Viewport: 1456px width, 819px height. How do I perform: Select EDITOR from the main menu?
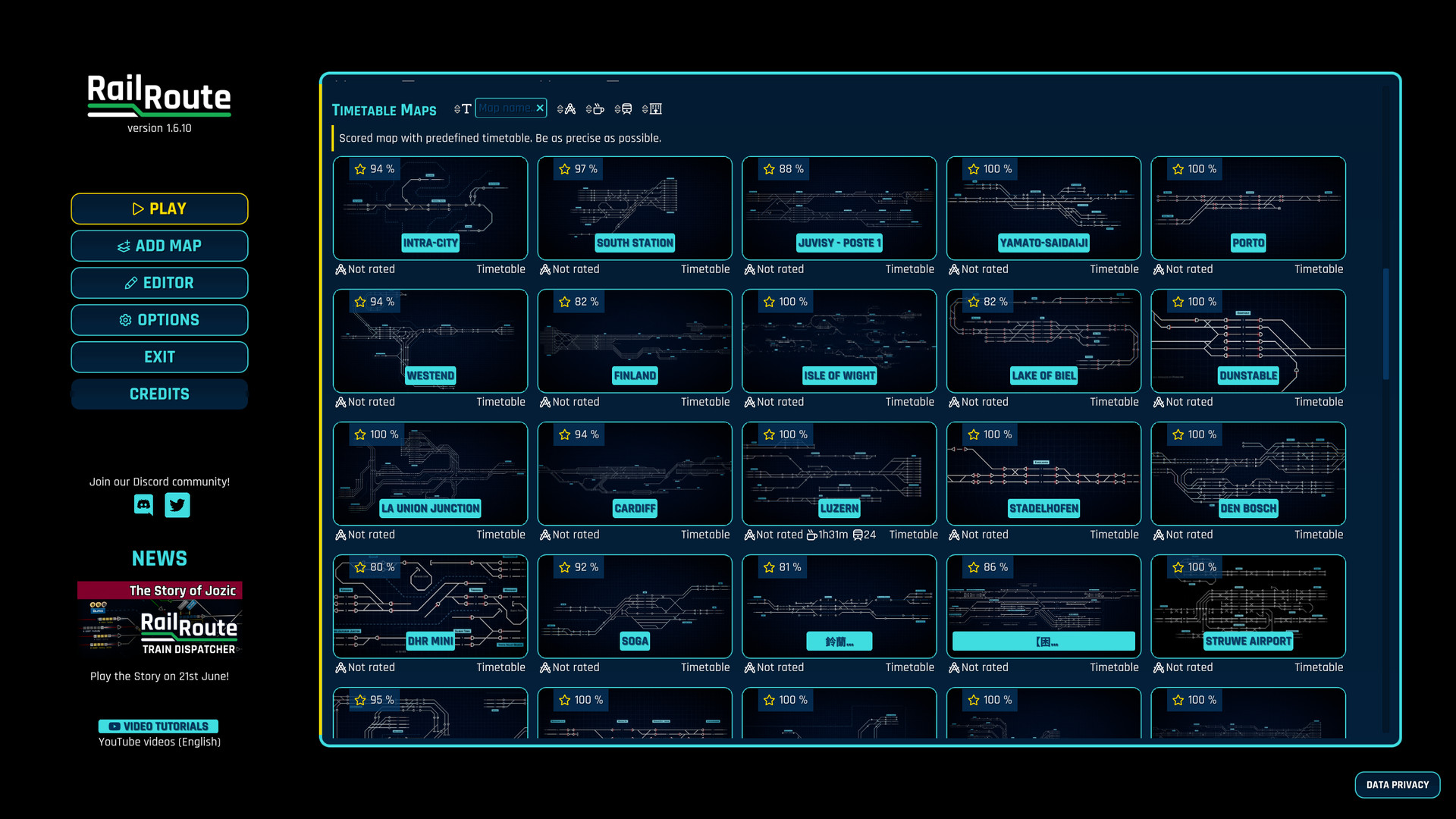(x=159, y=282)
